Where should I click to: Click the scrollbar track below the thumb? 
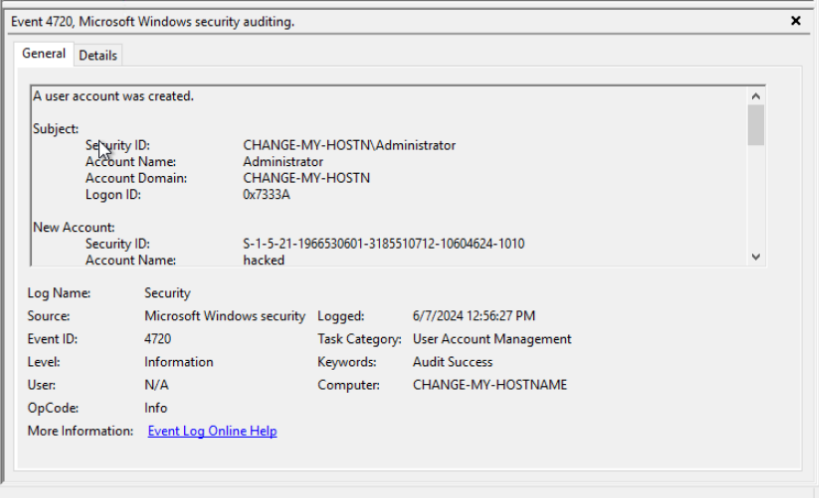[x=756, y=200]
